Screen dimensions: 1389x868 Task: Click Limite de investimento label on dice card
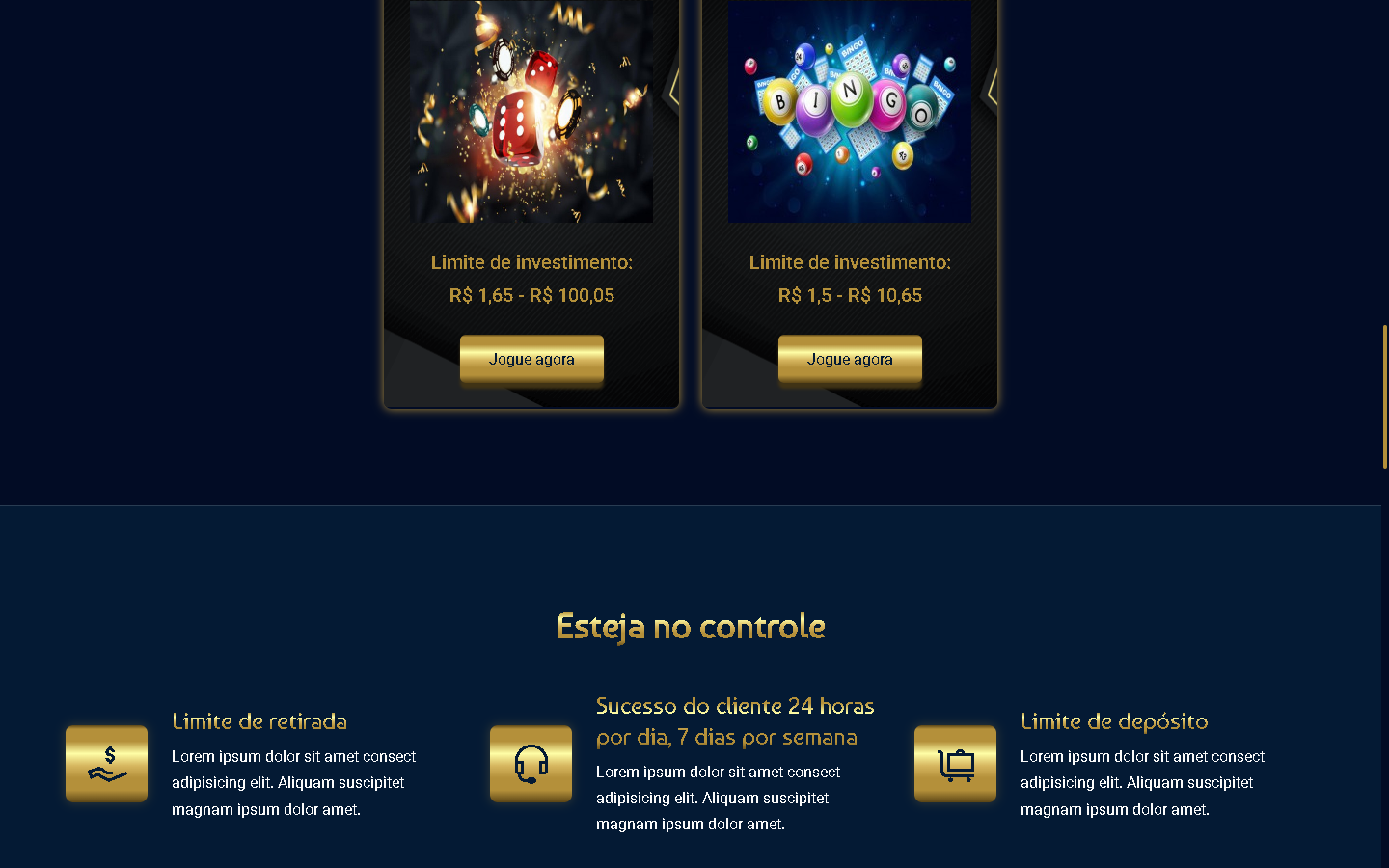tap(531, 262)
